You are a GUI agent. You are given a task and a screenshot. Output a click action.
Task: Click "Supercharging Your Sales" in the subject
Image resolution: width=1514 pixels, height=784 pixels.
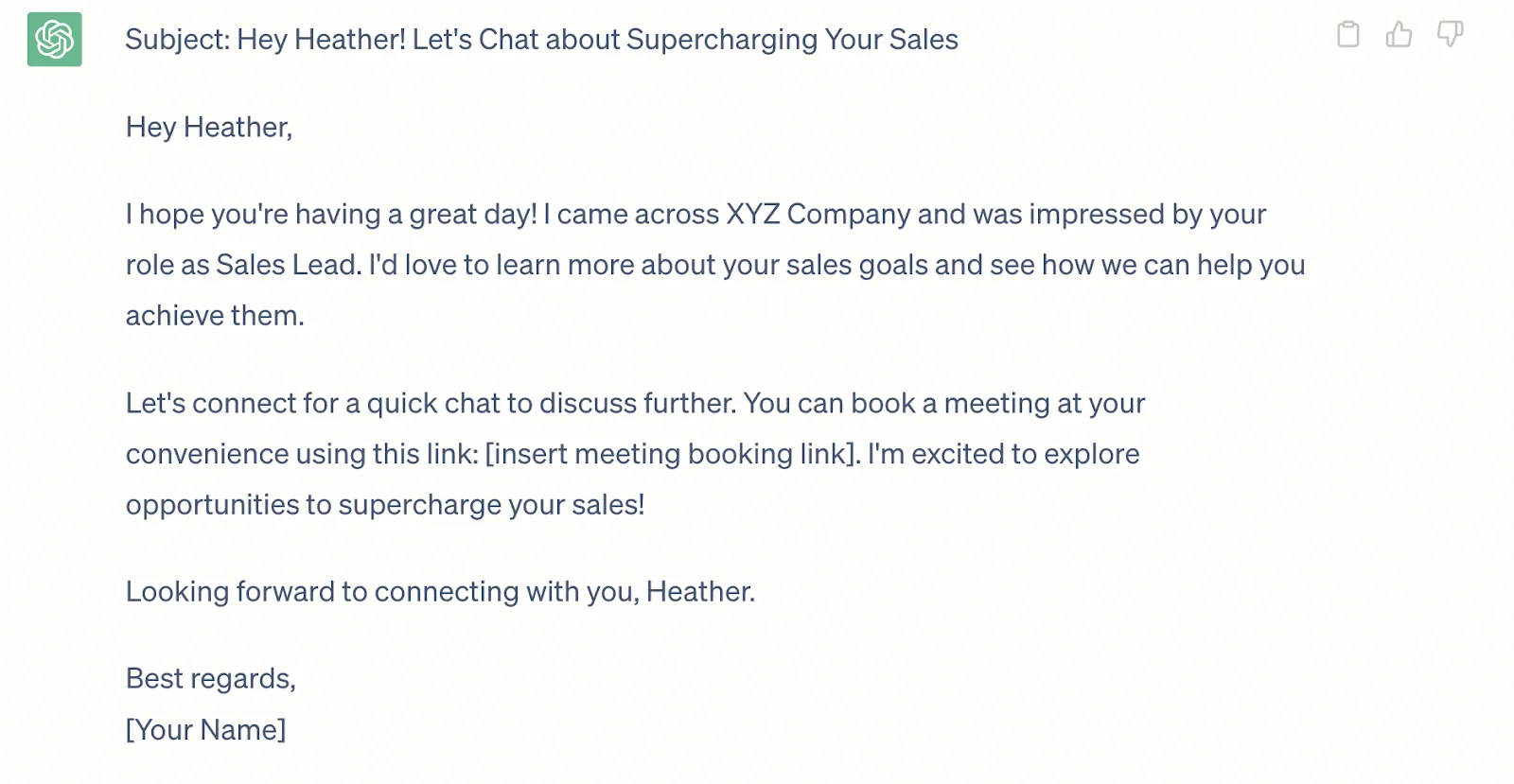pos(792,40)
